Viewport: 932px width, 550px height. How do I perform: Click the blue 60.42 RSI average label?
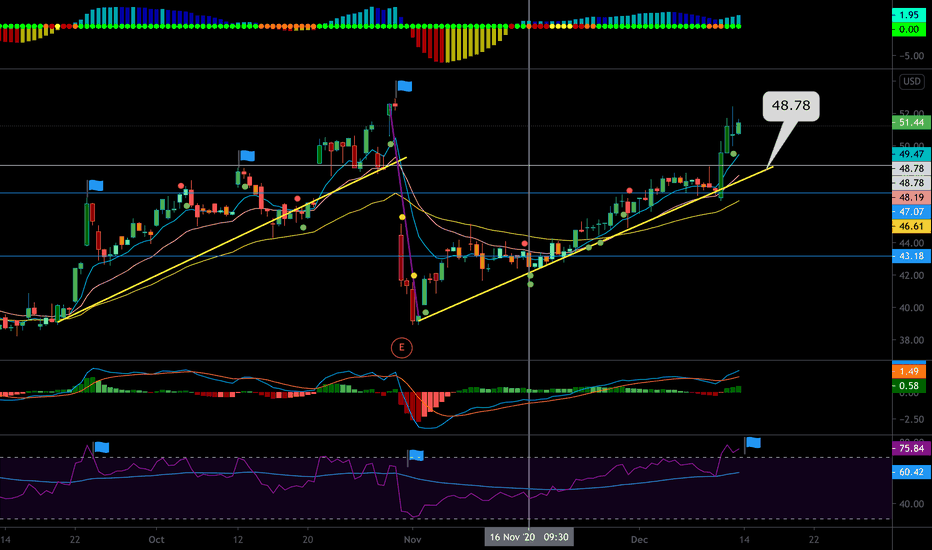pyautogui.click(x=911, y=472)
